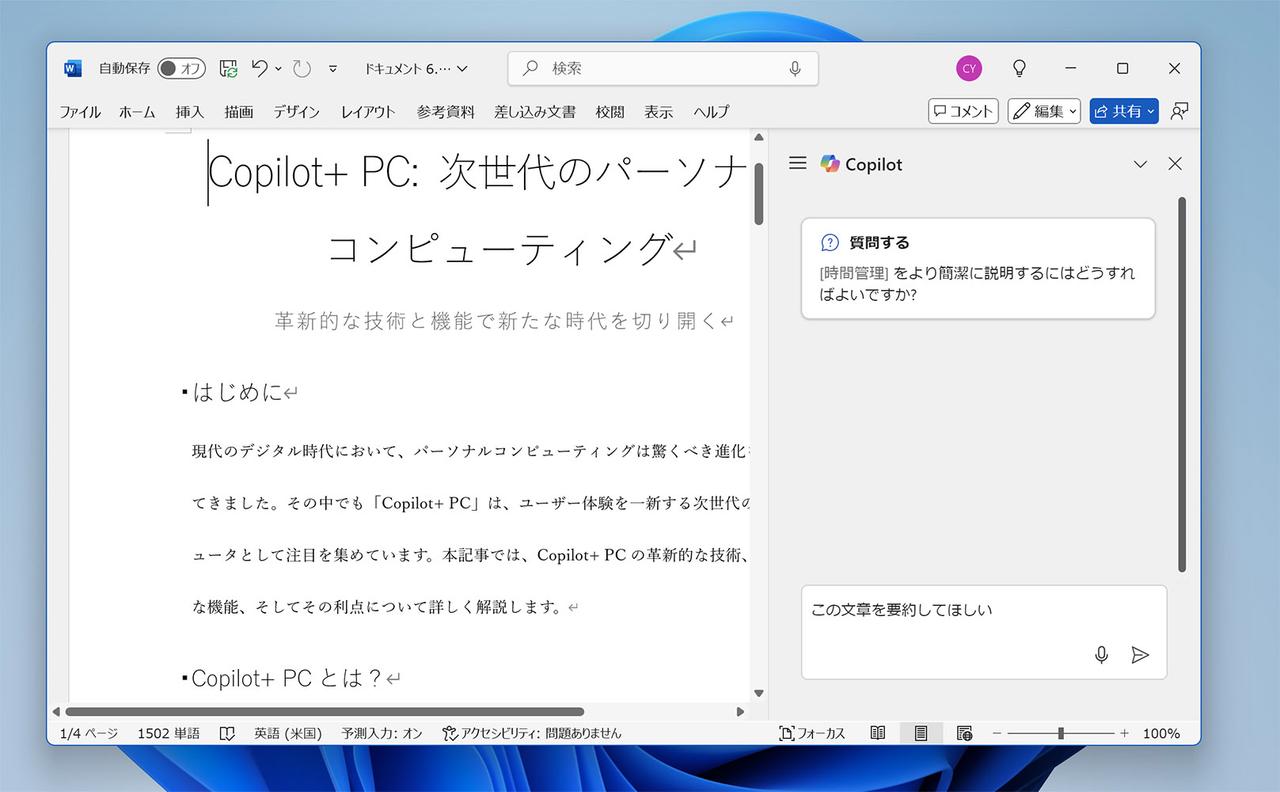Open the 編集 mode dropdown
The width and height of the screenshot is (1280, 792).
[1044, 111]
